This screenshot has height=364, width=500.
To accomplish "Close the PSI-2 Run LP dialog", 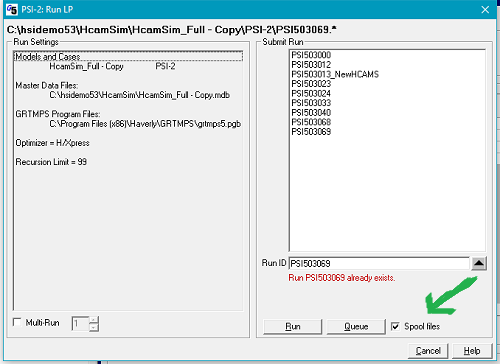I will tap(485, 10).
